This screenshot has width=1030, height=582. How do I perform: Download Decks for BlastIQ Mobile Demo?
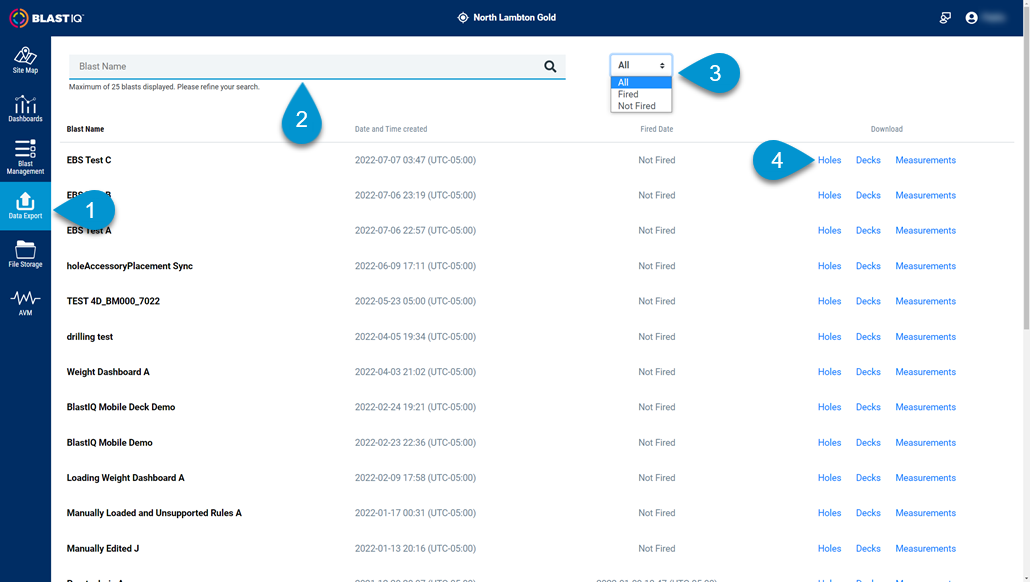pyautogui.click(x=868, y=443)
